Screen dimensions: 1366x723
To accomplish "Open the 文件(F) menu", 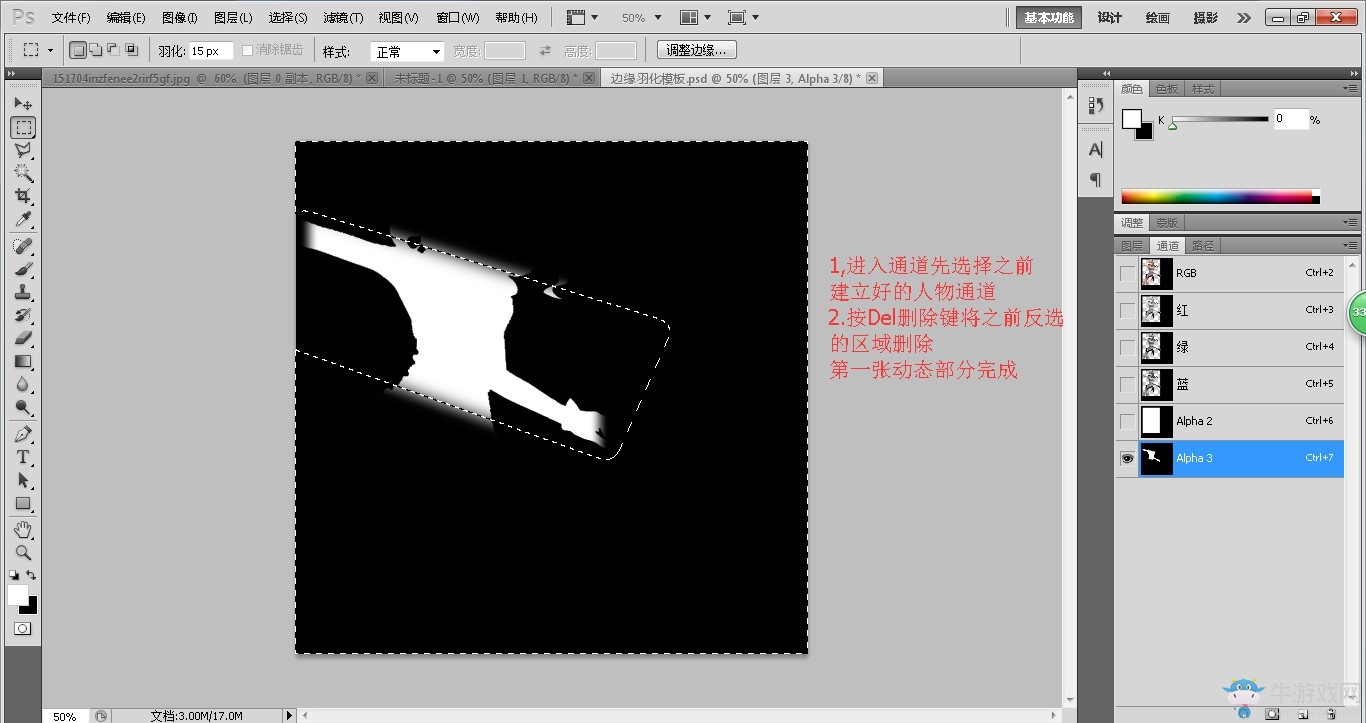I will [x=71, y=18].
